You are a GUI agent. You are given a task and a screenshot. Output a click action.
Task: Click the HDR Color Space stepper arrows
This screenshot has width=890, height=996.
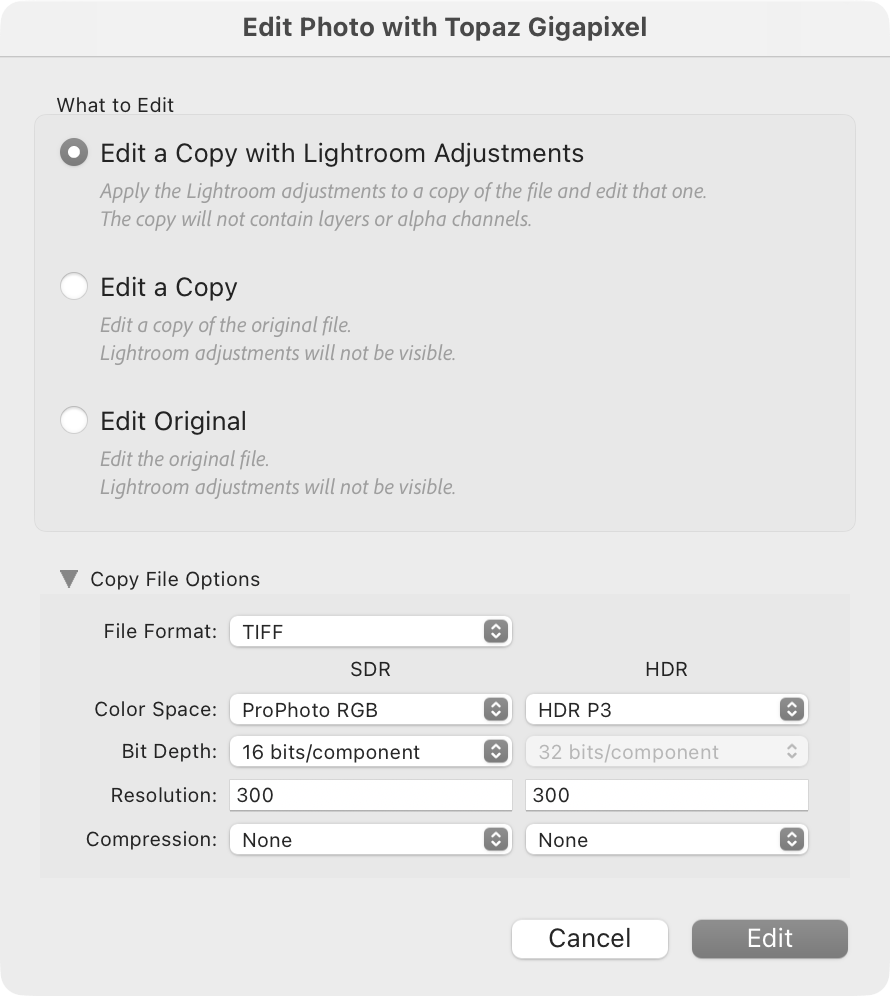point(792,710)
